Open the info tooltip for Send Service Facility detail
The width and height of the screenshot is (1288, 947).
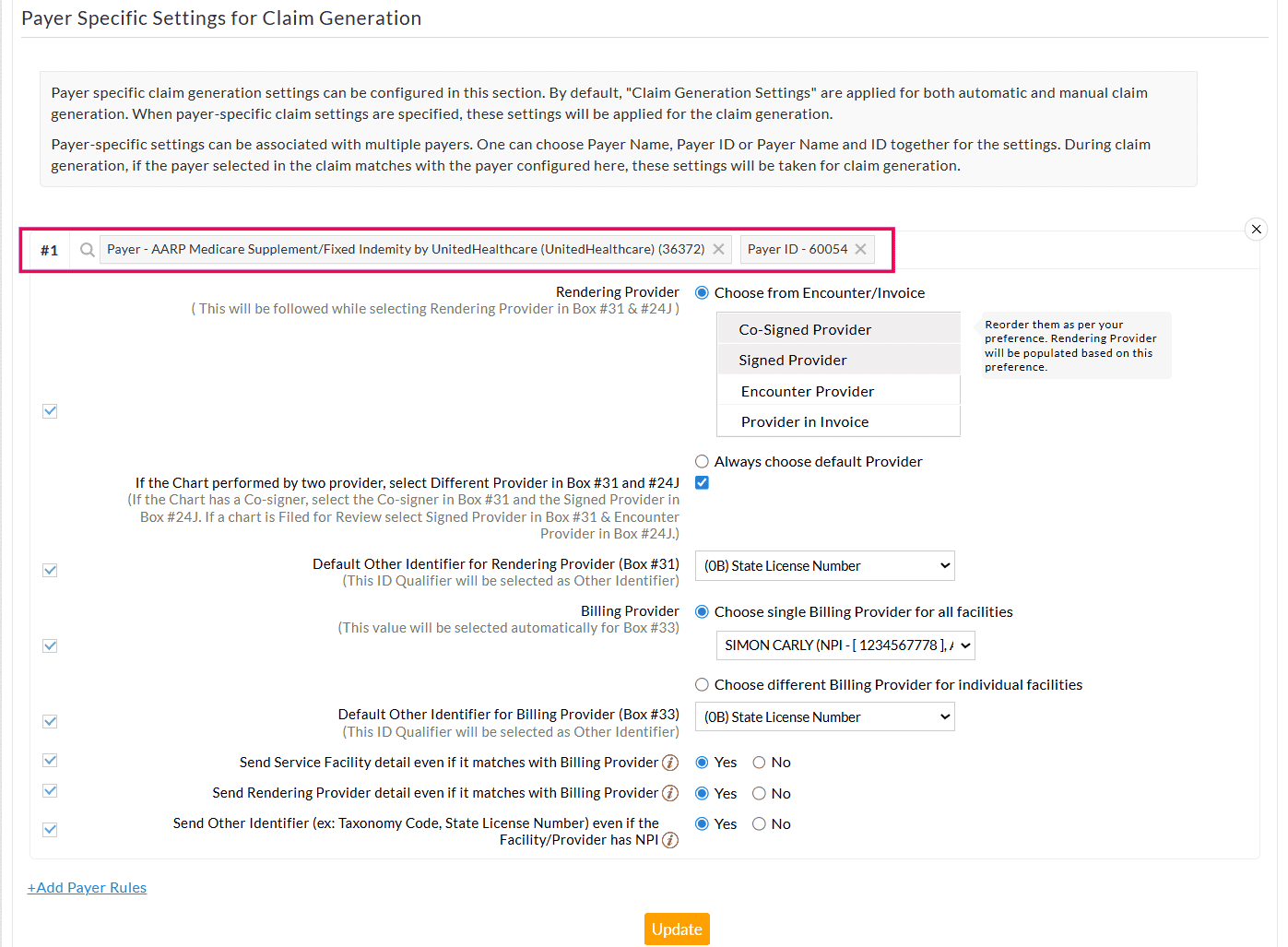[671, 763]
